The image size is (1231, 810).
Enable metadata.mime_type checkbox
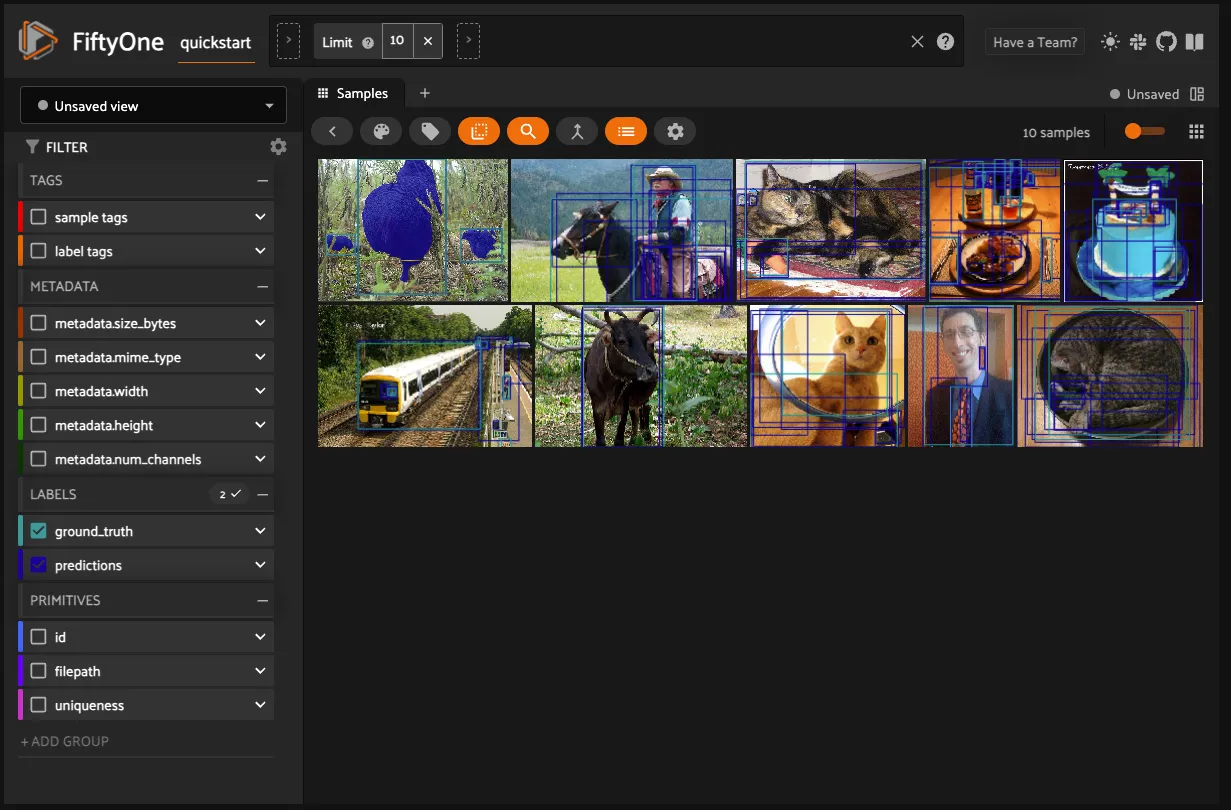click(x=39, y=357)
